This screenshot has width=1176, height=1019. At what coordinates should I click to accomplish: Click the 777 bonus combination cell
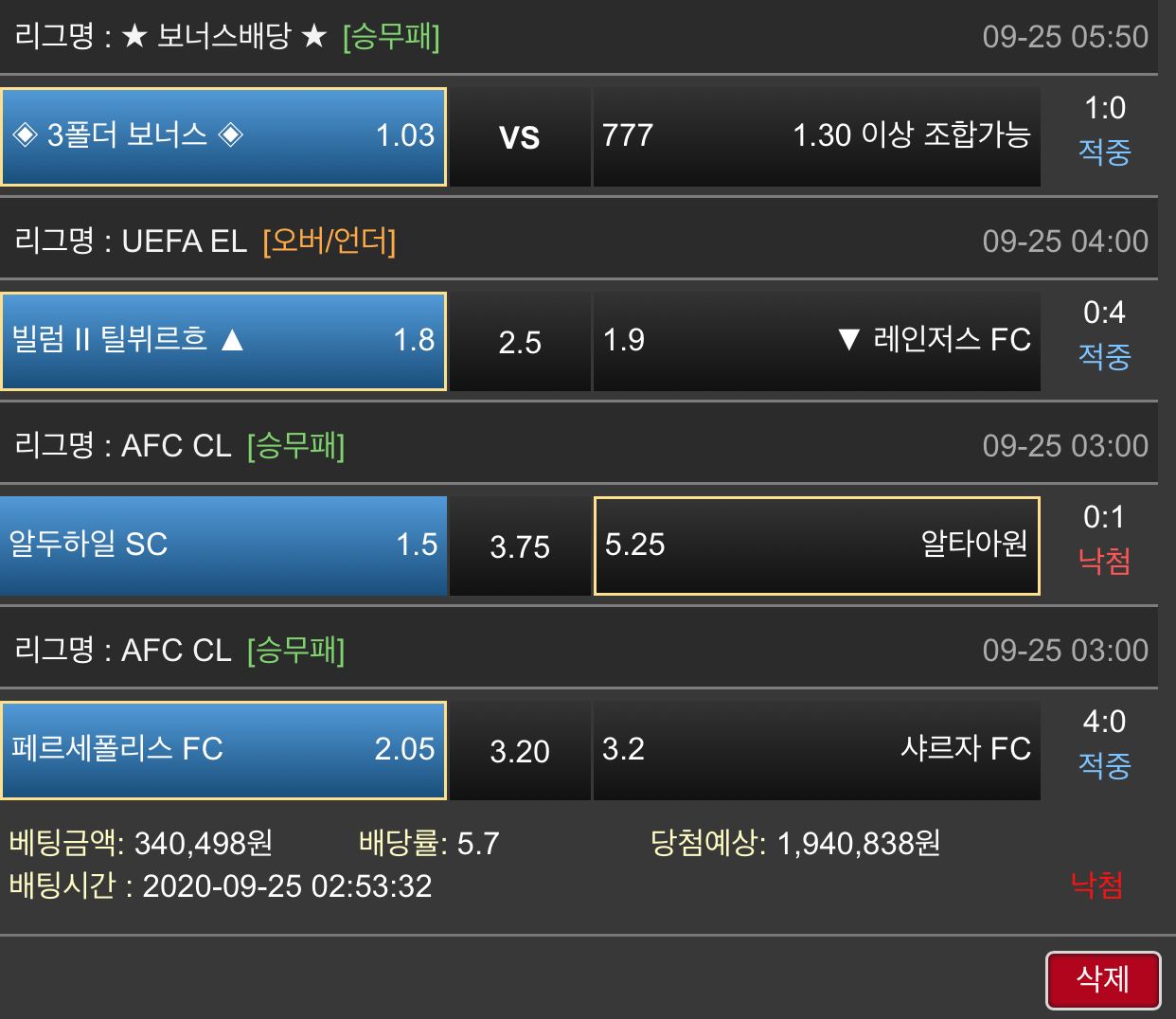pos(816,136)
